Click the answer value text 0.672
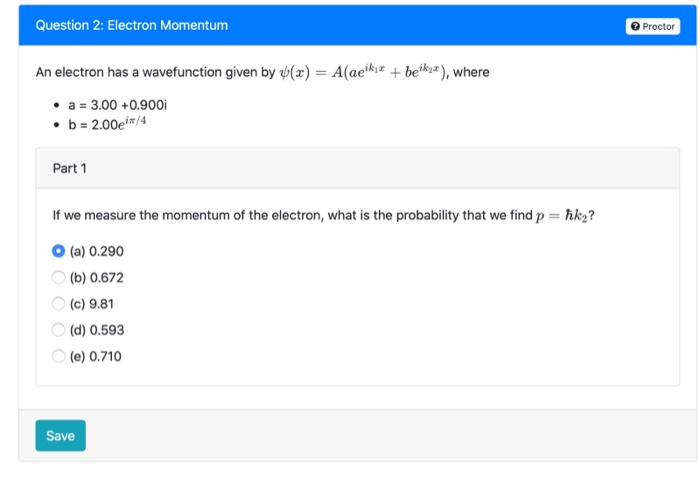The height and width of the screenshot is (478, 700). tap(106, 277)
